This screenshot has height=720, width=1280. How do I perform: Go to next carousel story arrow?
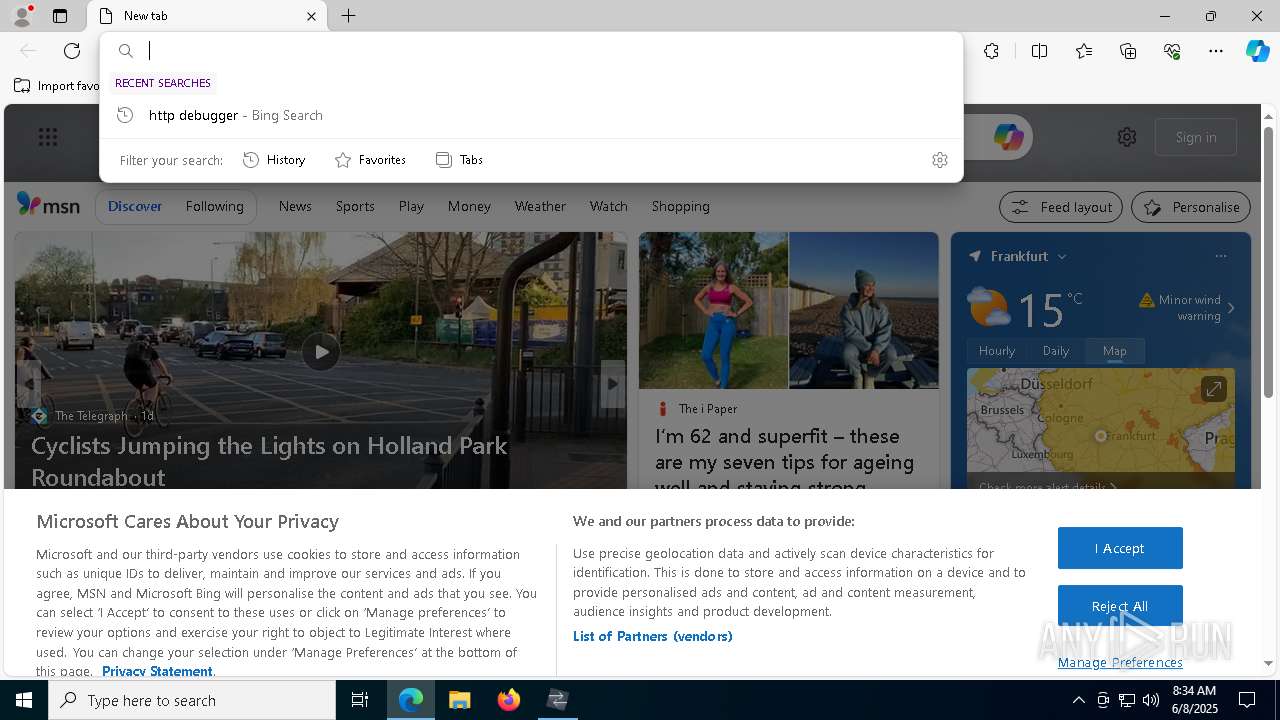click(613, 383)
